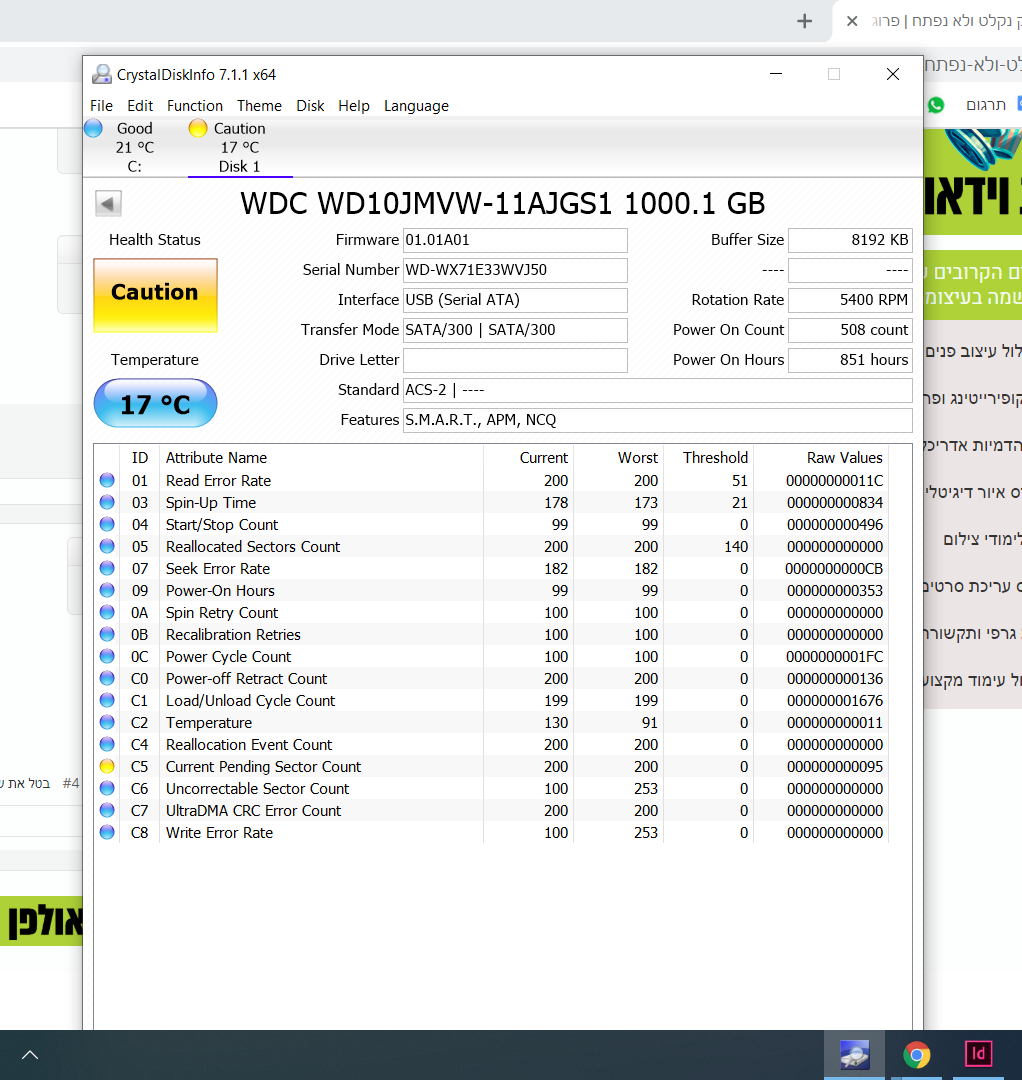The image size is (1022, 1080).
Task: Click the WhatsApp icon in the browser page
Action: 936,105
